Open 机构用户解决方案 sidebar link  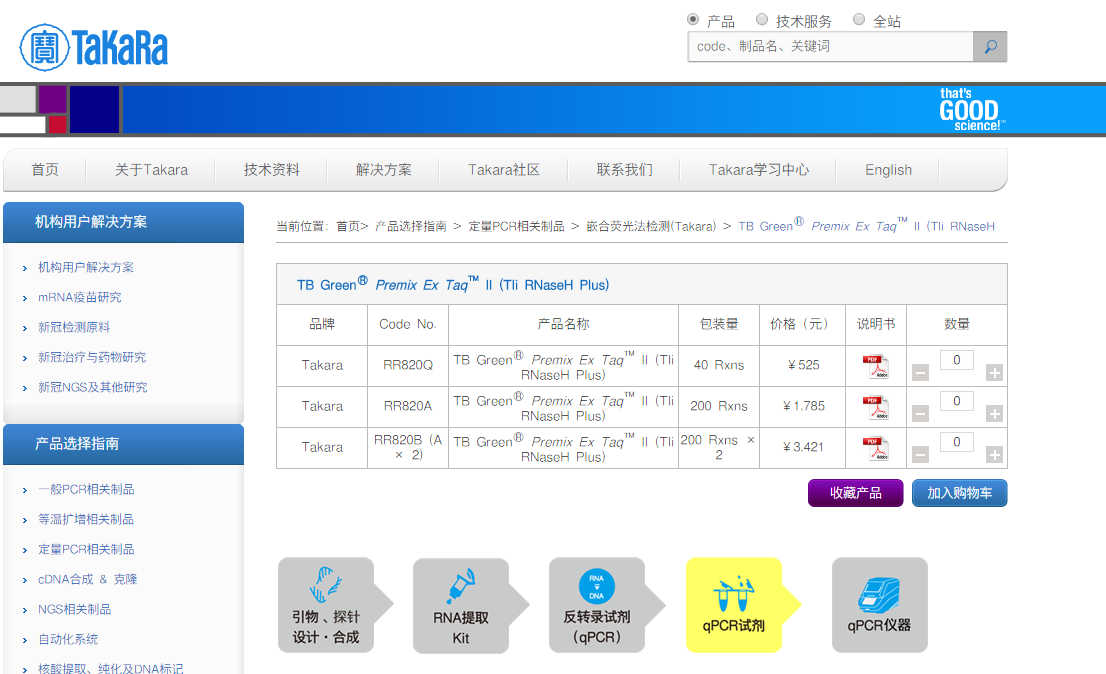pos(86,267)
